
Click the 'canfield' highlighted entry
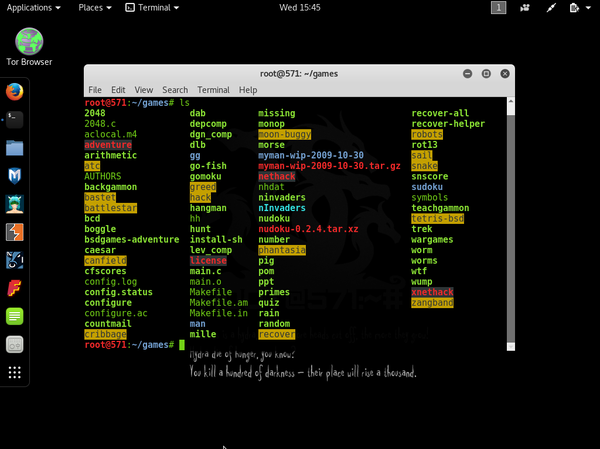(105, 261)
